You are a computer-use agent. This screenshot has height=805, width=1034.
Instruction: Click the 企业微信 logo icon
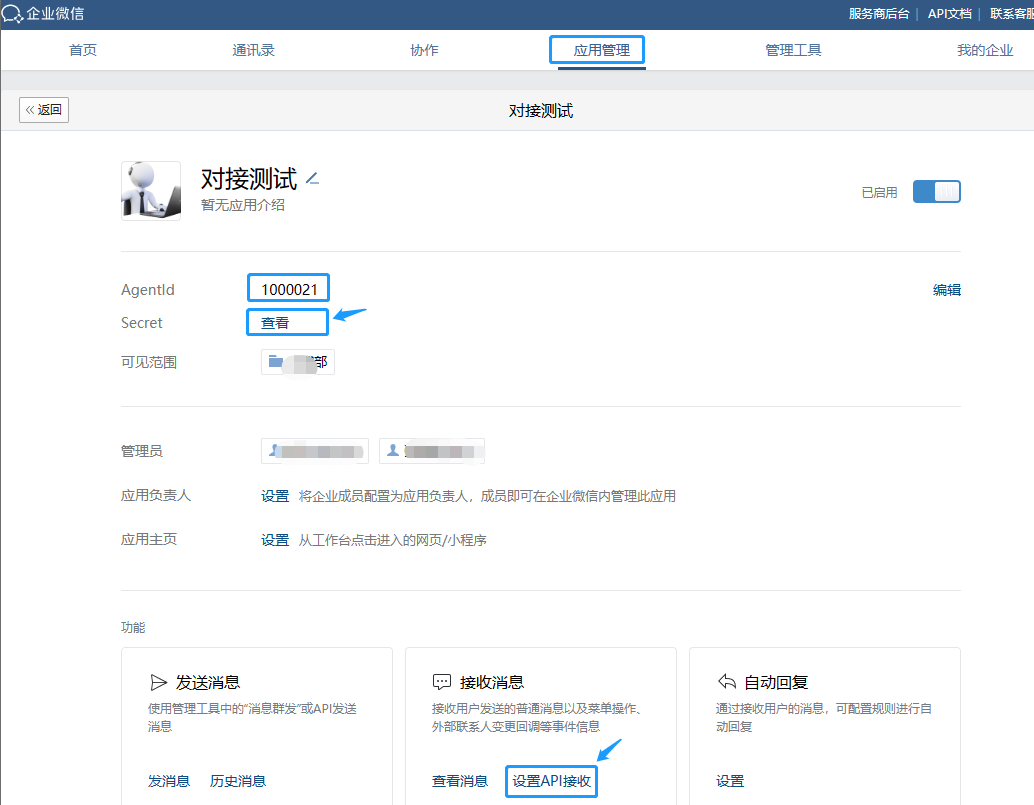[x=12, y=13]
